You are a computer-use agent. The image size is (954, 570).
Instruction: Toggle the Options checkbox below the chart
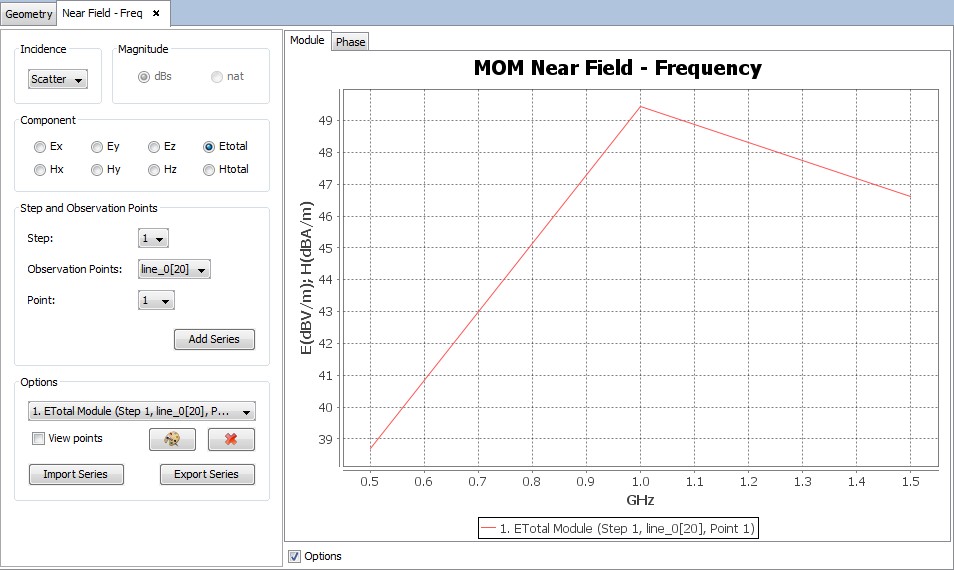(x=294, y=556)
